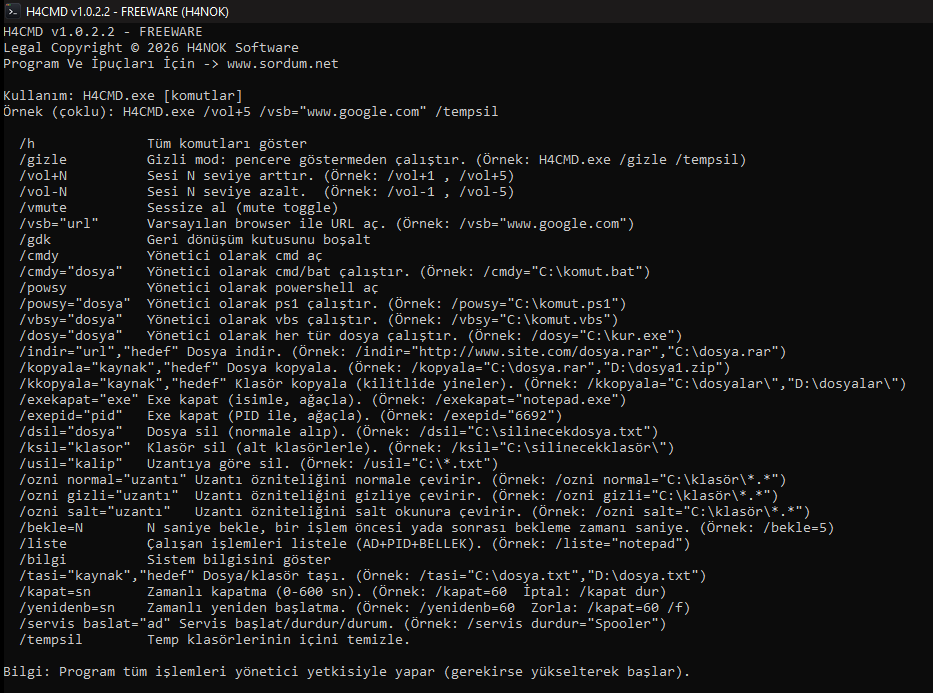Screen dimensions: 933x693
Task: Click the www.google.com text in the Örnek line
Action: (x=362, y=112)
